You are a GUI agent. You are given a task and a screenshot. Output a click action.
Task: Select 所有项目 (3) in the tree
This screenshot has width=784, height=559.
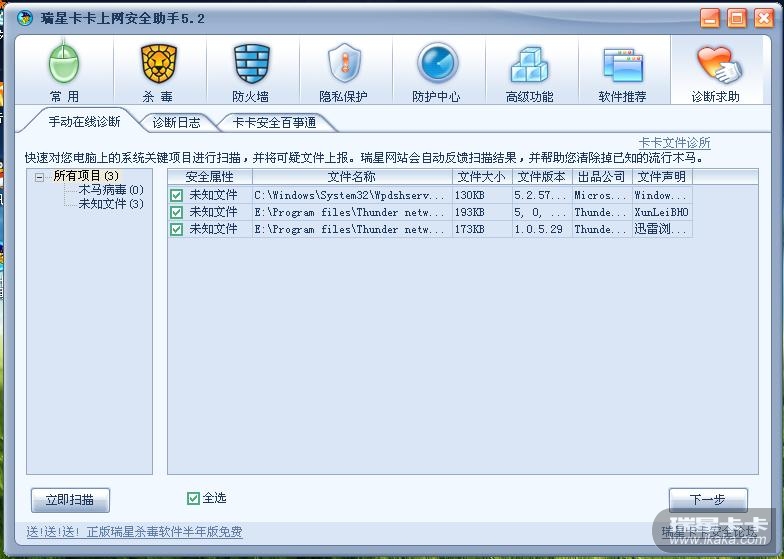86,176
